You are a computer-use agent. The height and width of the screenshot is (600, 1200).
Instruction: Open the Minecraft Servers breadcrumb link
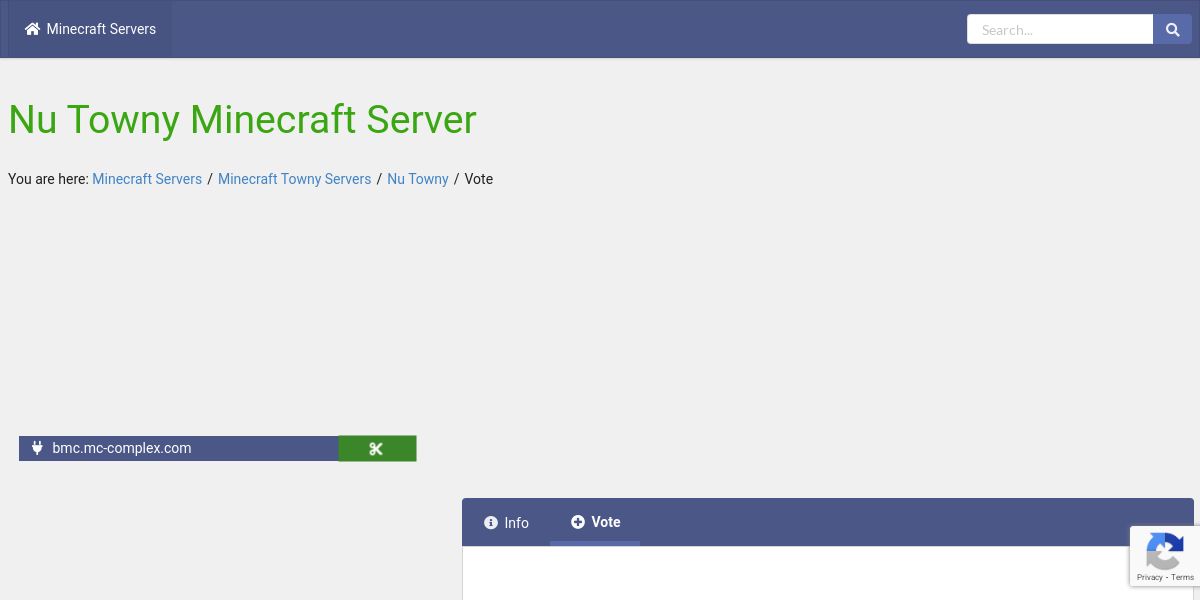[x=147, y=179]
